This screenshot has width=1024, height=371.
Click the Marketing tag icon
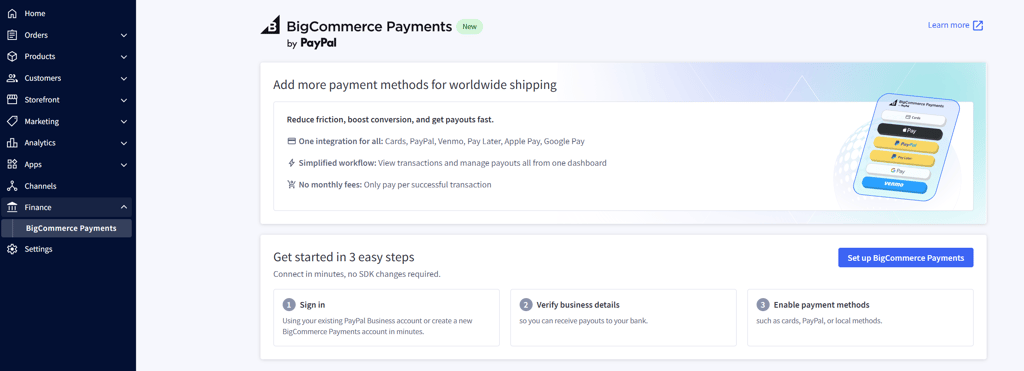click(12, 121)
